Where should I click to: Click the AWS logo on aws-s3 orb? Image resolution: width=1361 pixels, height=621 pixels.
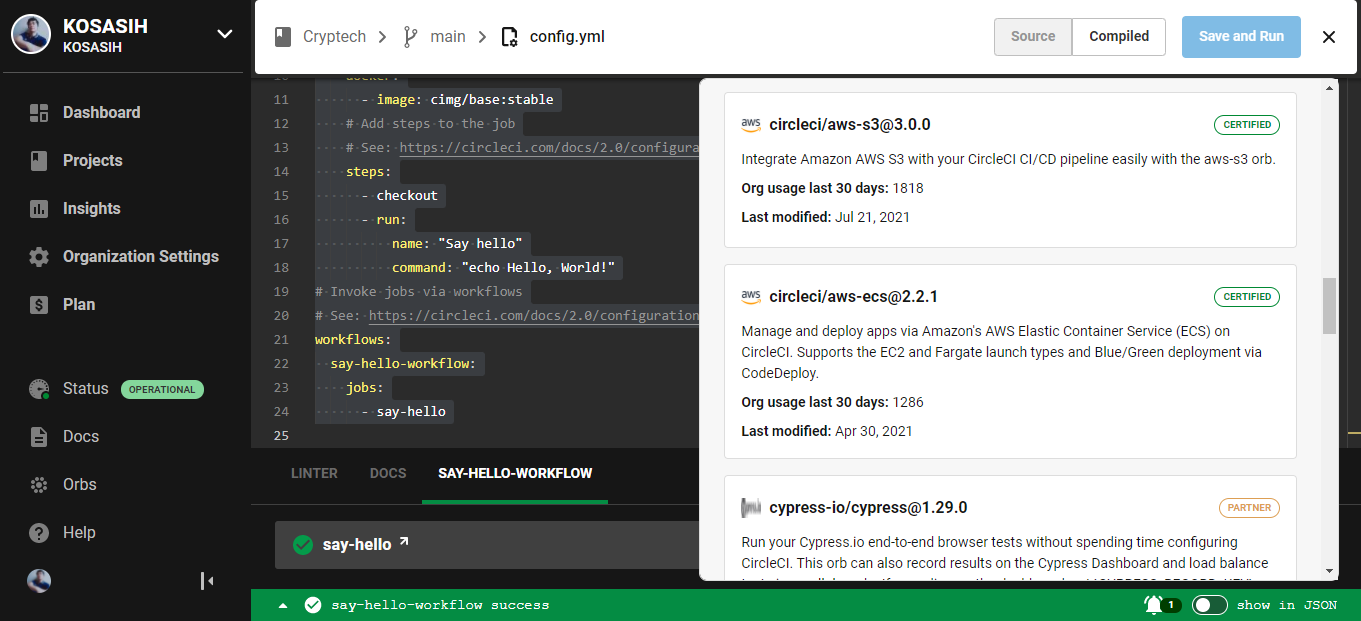pyautogui.click(x=751, y=125)
